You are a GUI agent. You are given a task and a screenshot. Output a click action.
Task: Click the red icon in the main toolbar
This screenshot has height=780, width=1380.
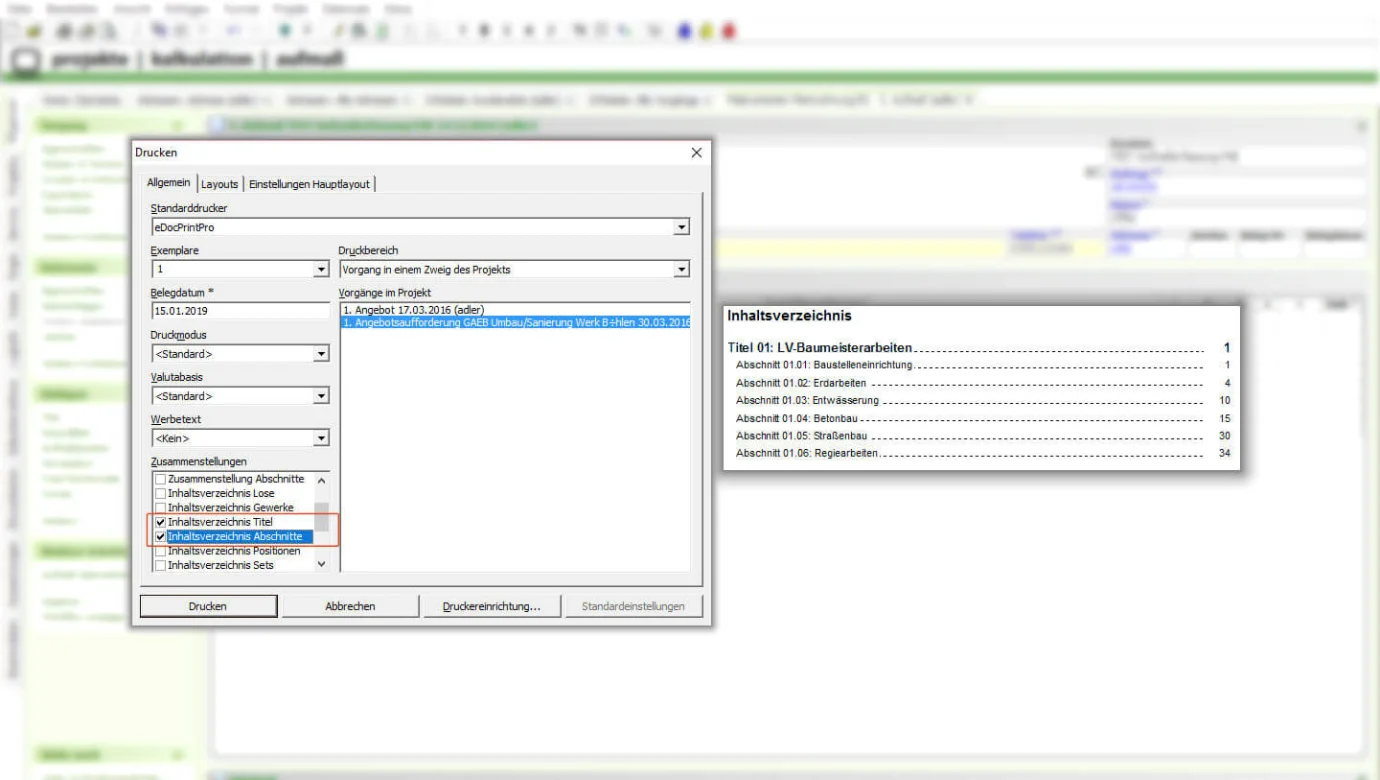728,31
